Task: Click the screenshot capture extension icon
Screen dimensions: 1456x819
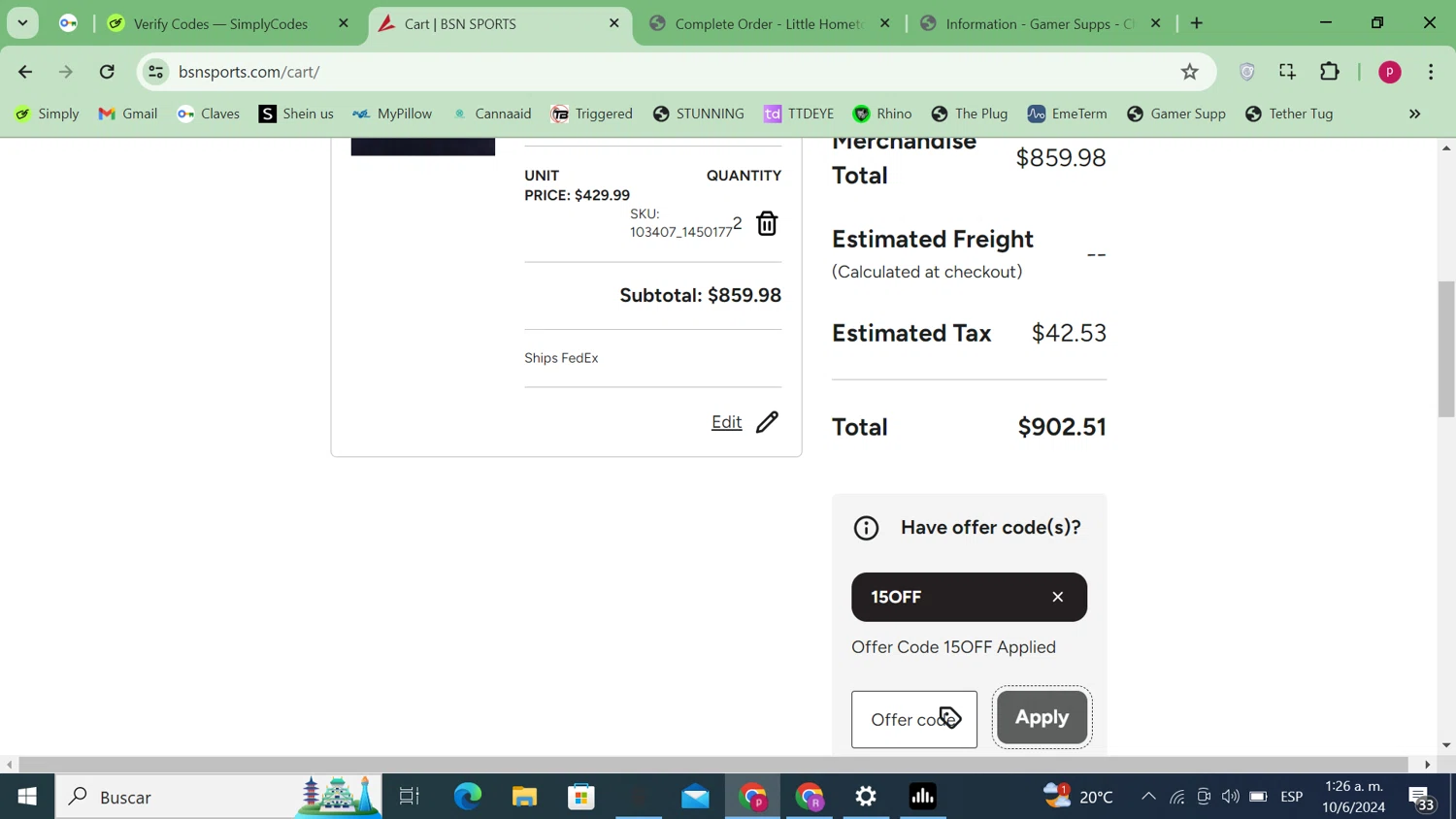Action: 1288,72
